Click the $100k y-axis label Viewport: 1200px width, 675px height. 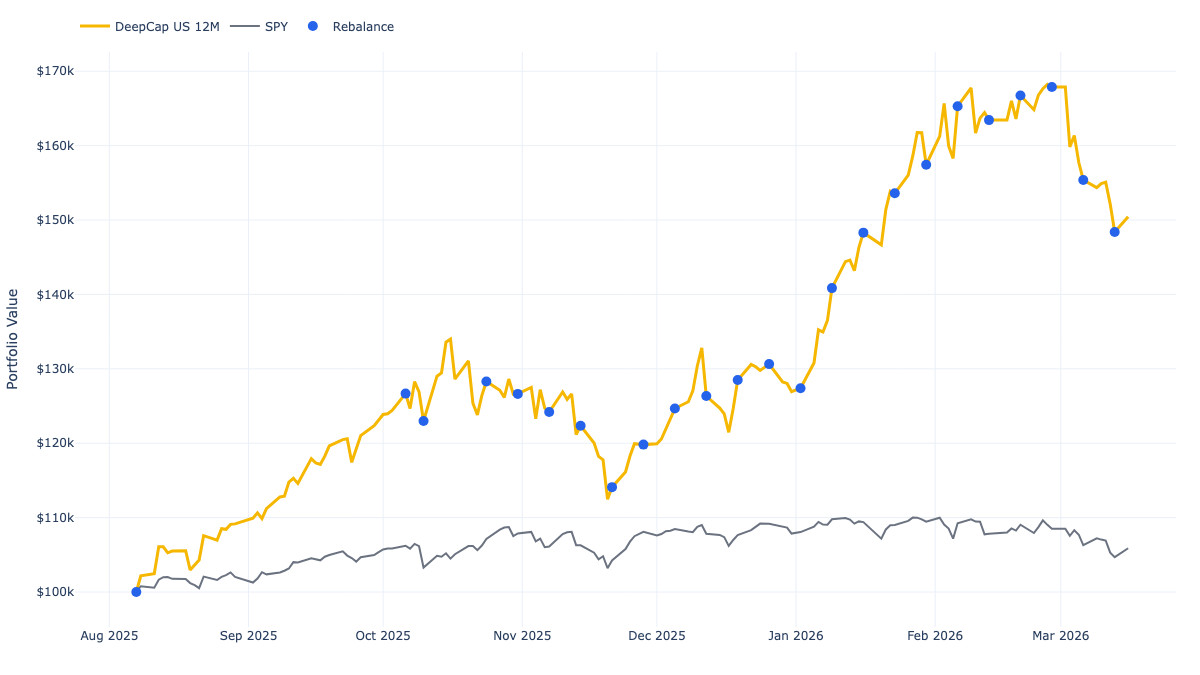[x=54, y=592]
